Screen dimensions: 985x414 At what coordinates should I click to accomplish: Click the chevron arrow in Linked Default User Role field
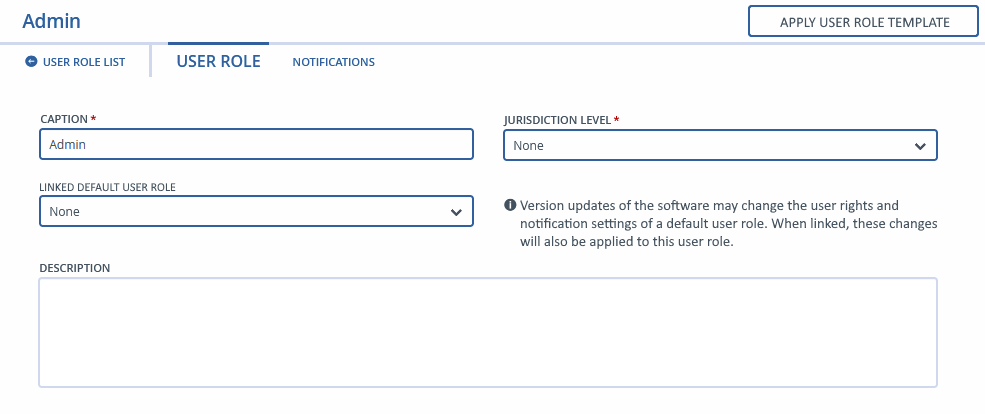[x=456, y=212]
